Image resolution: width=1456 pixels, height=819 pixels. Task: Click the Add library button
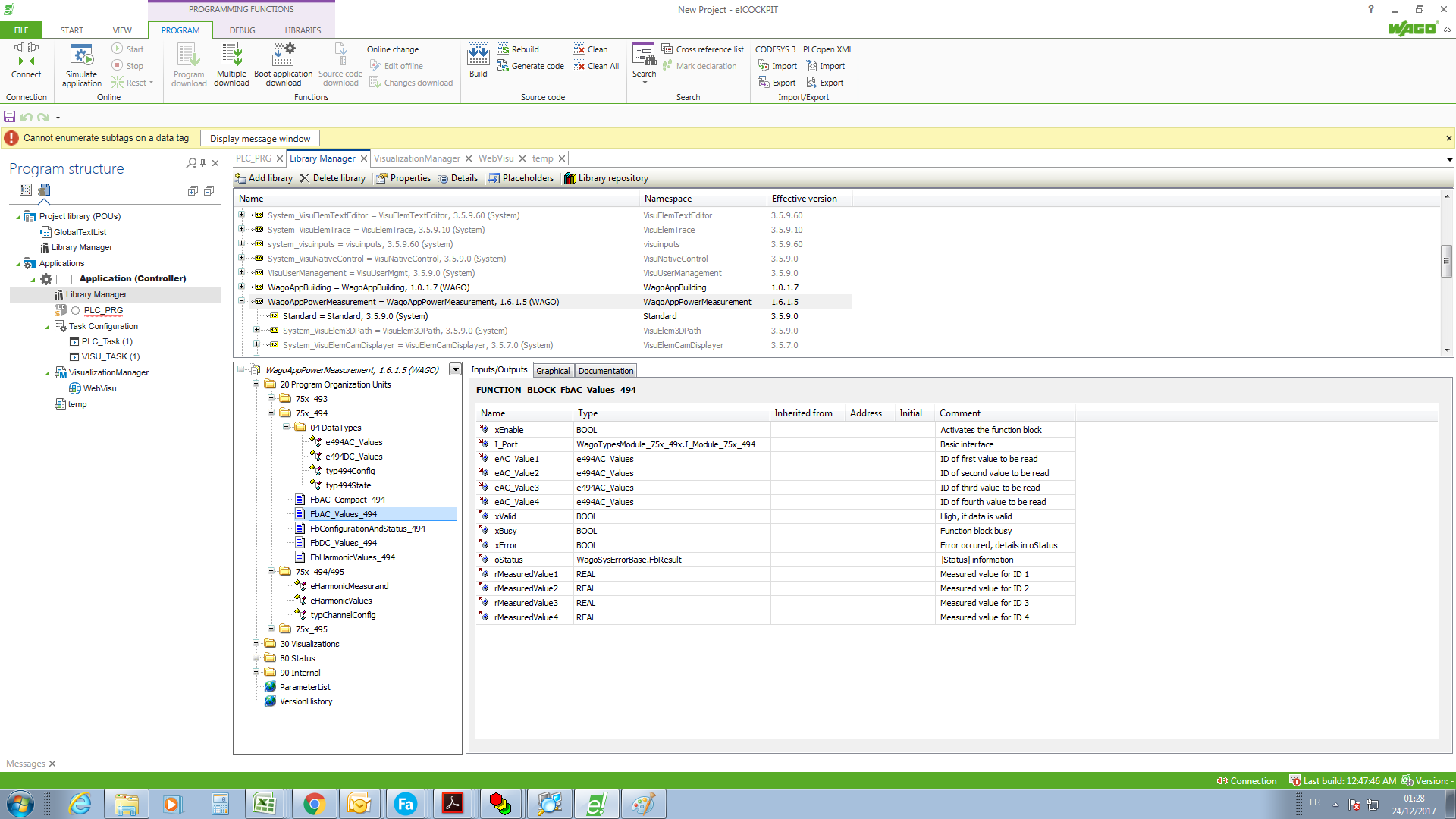click(264, 178)
